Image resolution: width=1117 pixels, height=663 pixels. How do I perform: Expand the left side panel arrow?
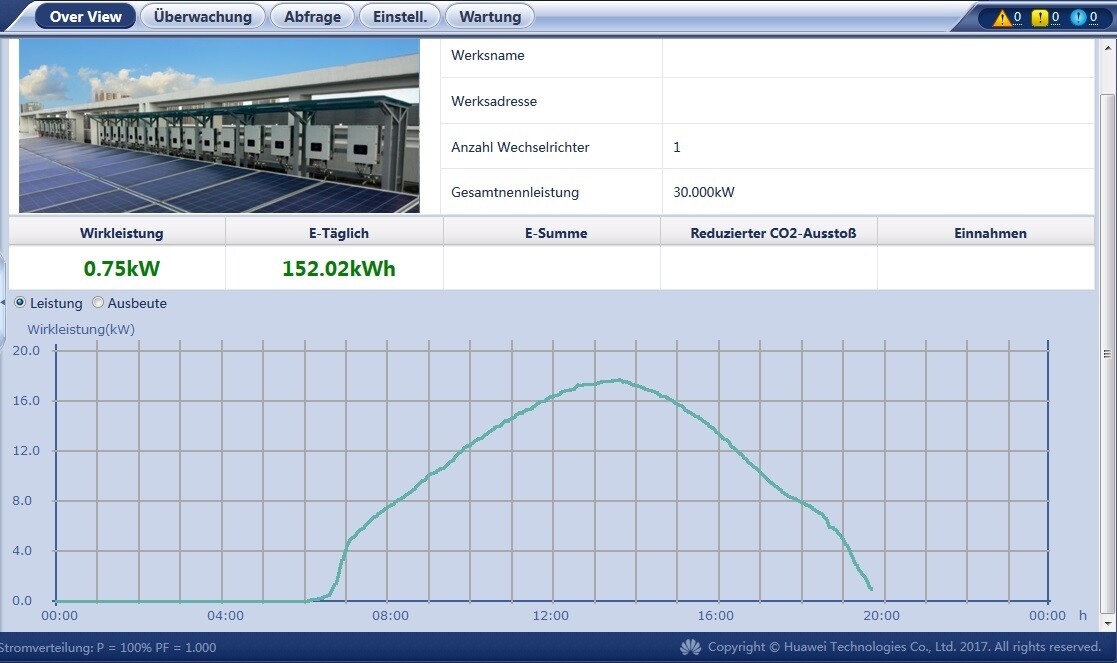point(3,300)
